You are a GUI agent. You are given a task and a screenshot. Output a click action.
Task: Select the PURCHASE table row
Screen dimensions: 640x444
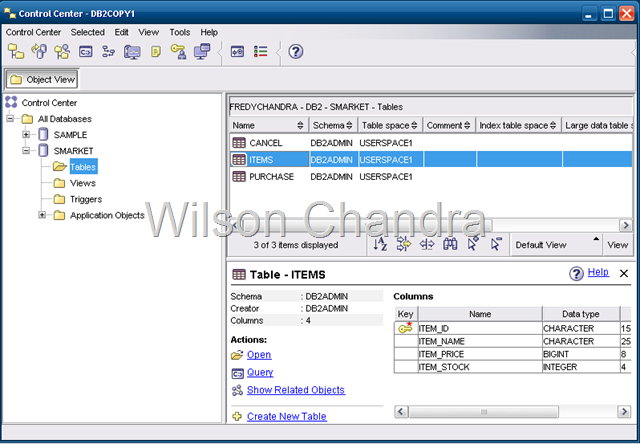271,176
